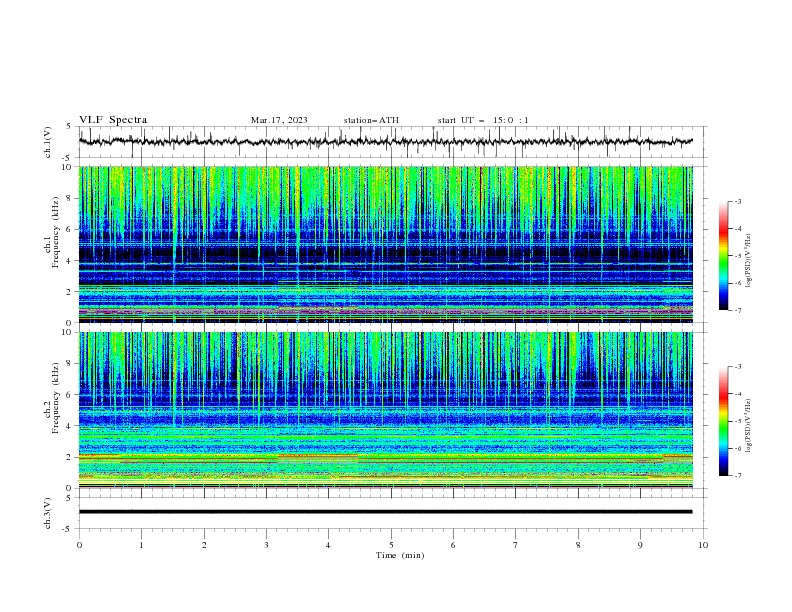
Task: Click the ch.1 spectrogram panel
Action: [x=386, y=244]
